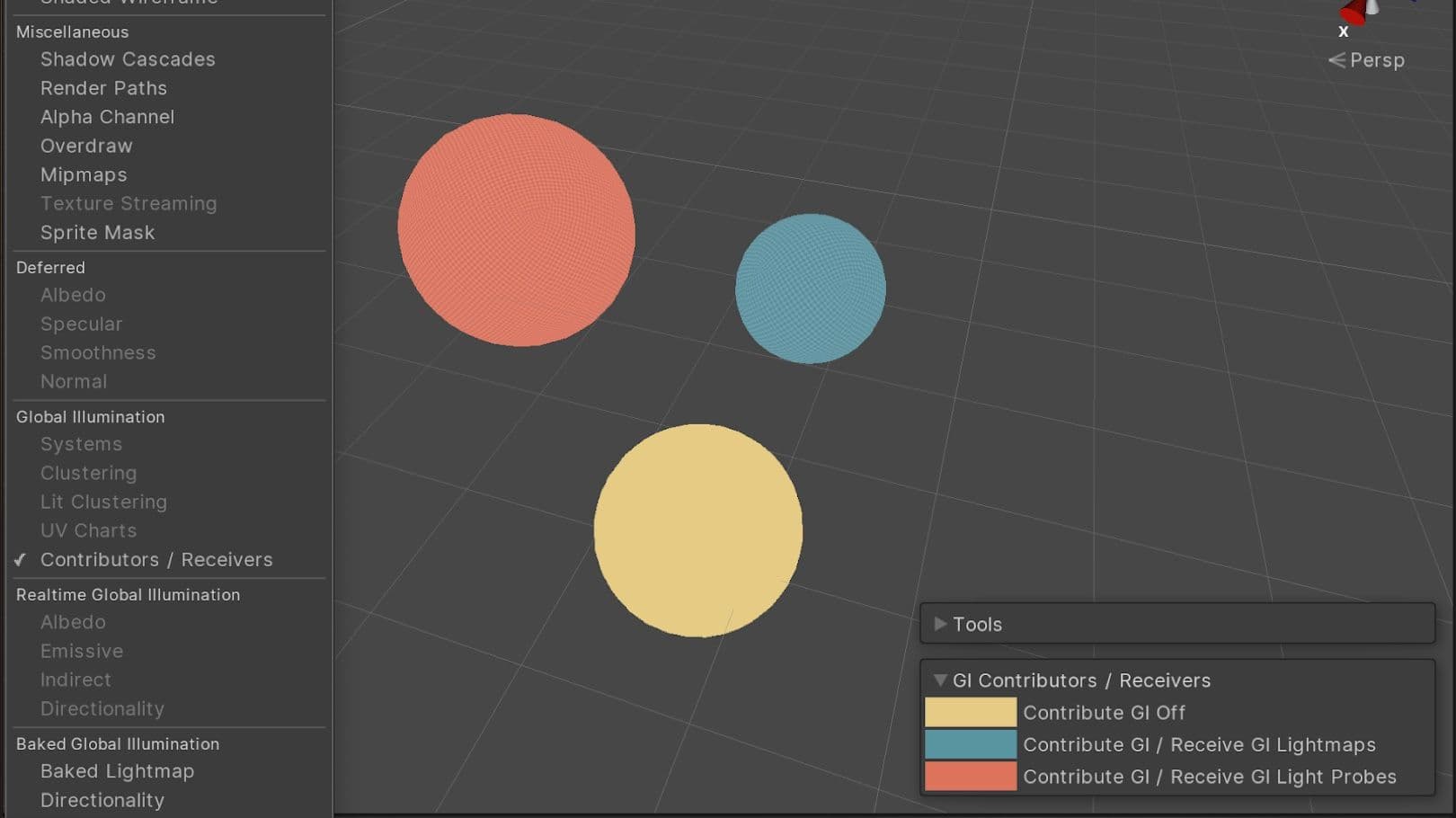The width and height of the screenshot is (1456, 818).
Task: Select the yellow sphere in the scene
Action: click(x=697, y=530)
